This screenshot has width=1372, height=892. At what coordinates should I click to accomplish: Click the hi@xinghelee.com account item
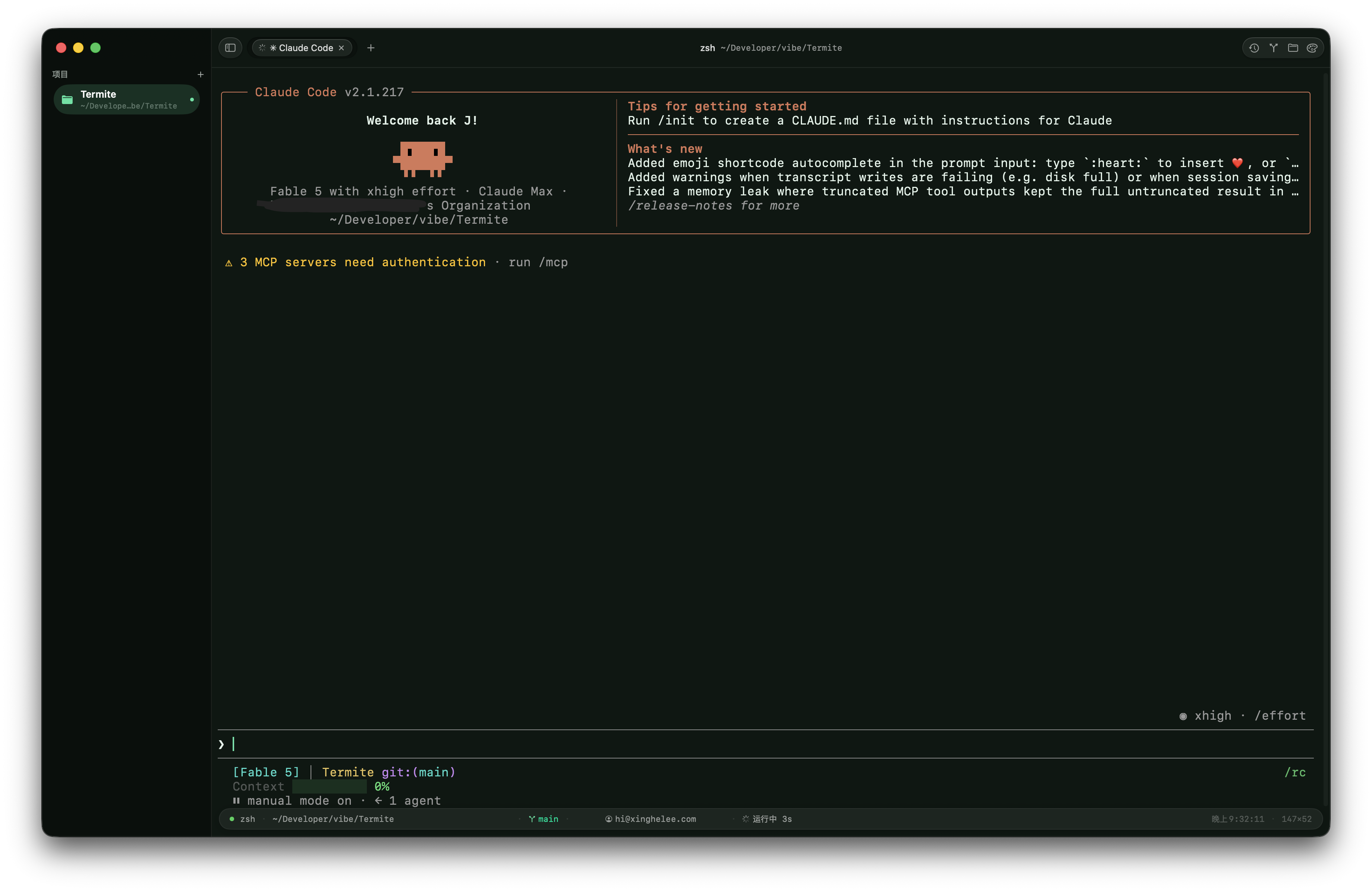point(650,819)
